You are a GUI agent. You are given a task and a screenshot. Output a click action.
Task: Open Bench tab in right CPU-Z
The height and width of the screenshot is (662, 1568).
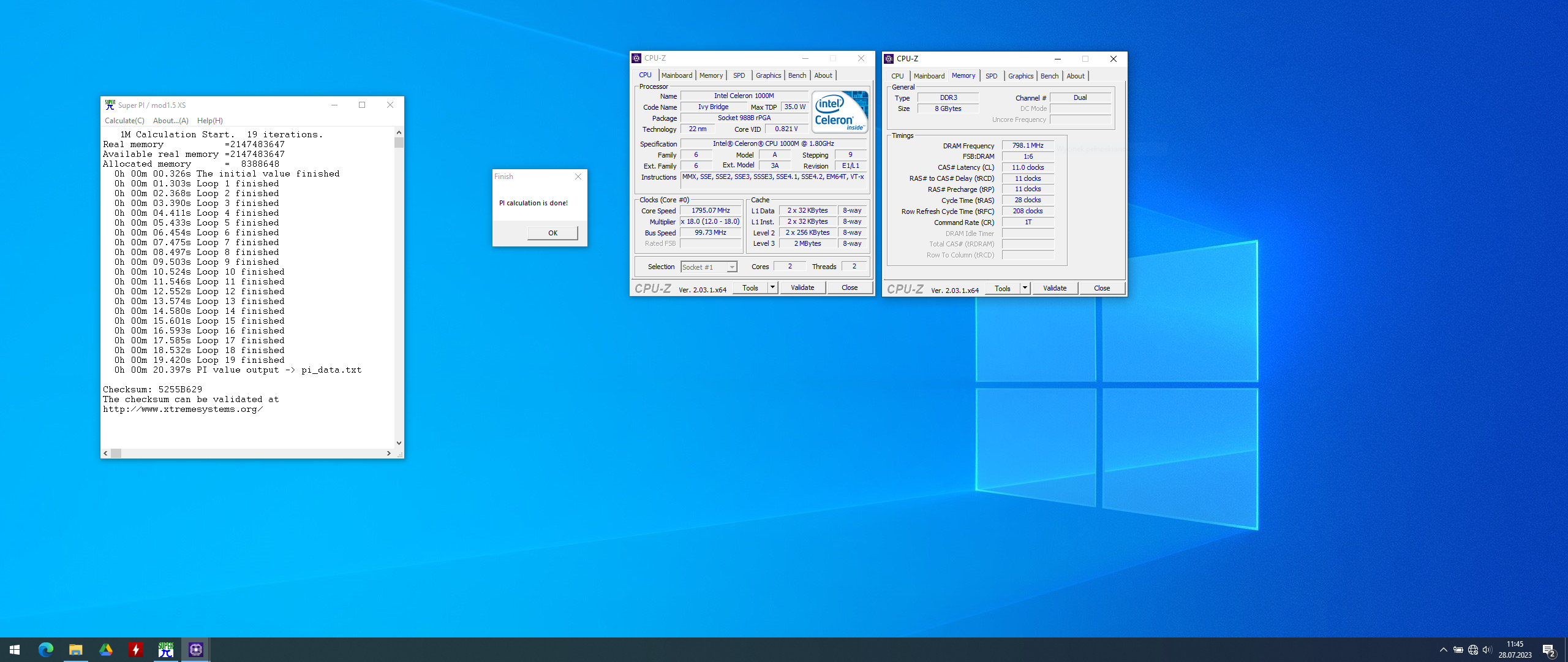[x=1049, y=76]
